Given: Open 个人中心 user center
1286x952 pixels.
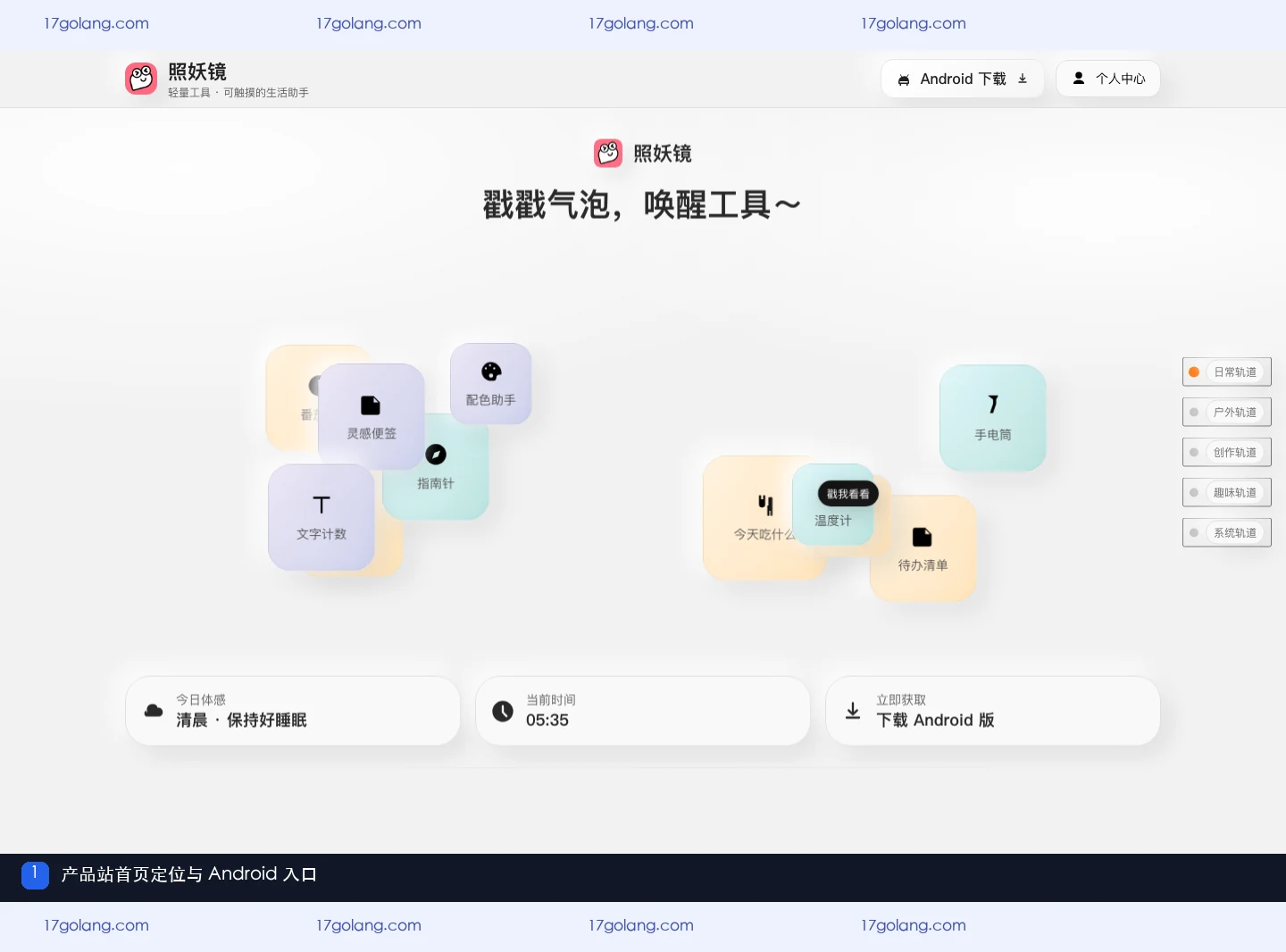Looking at the screenshot, I should pyautogui.click(x=1108, y=79).
